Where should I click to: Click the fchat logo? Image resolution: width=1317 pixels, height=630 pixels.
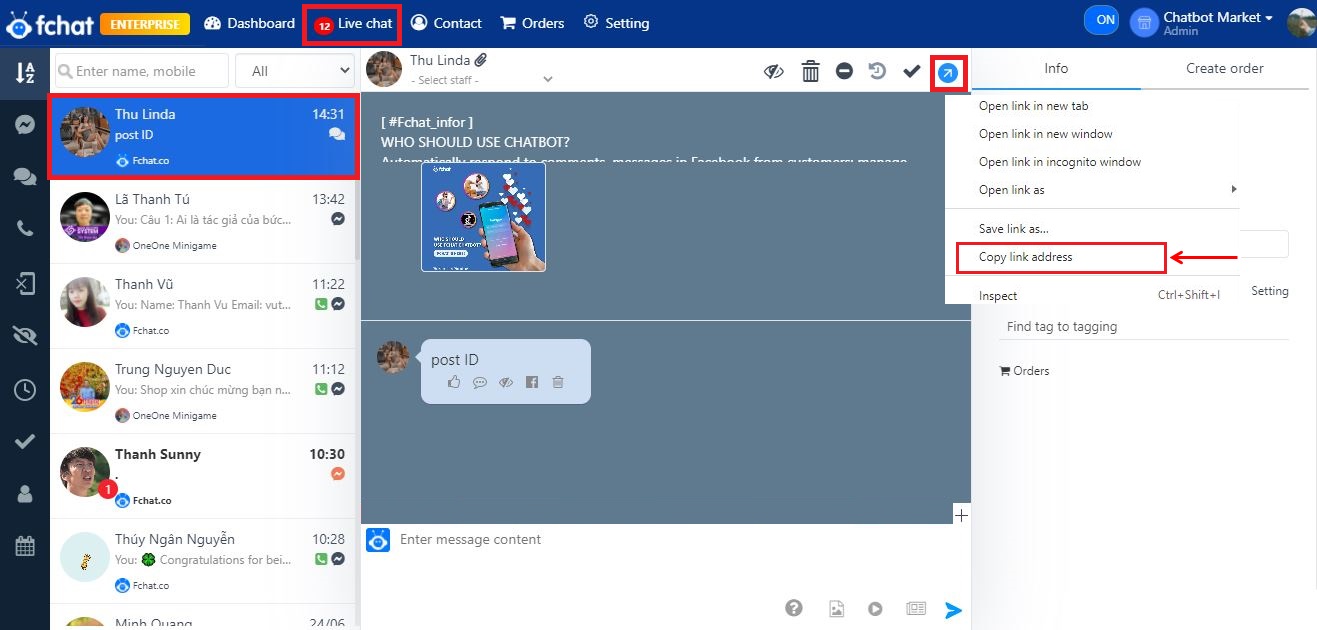(48, 23)
